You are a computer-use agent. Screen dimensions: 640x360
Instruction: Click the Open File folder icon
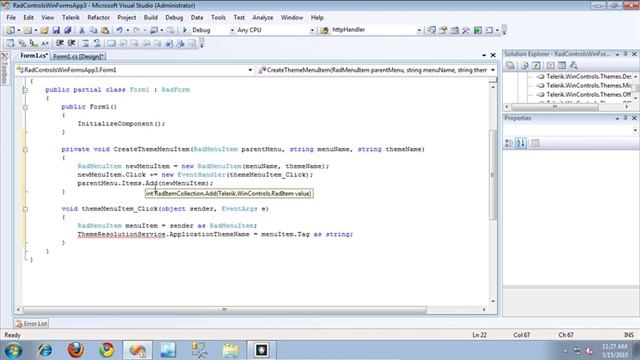pos(44,30)
